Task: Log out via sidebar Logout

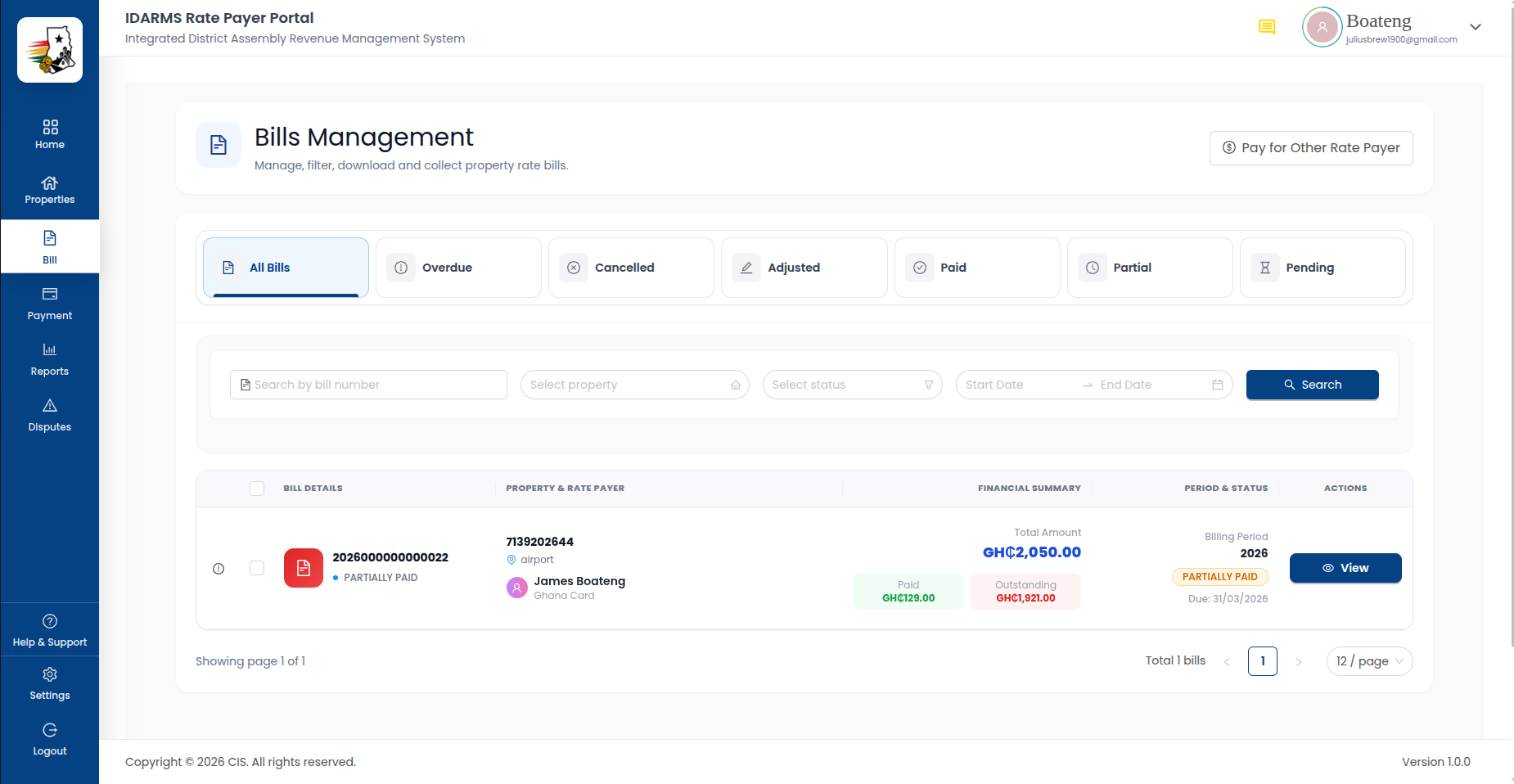Action: coord(49,739)
